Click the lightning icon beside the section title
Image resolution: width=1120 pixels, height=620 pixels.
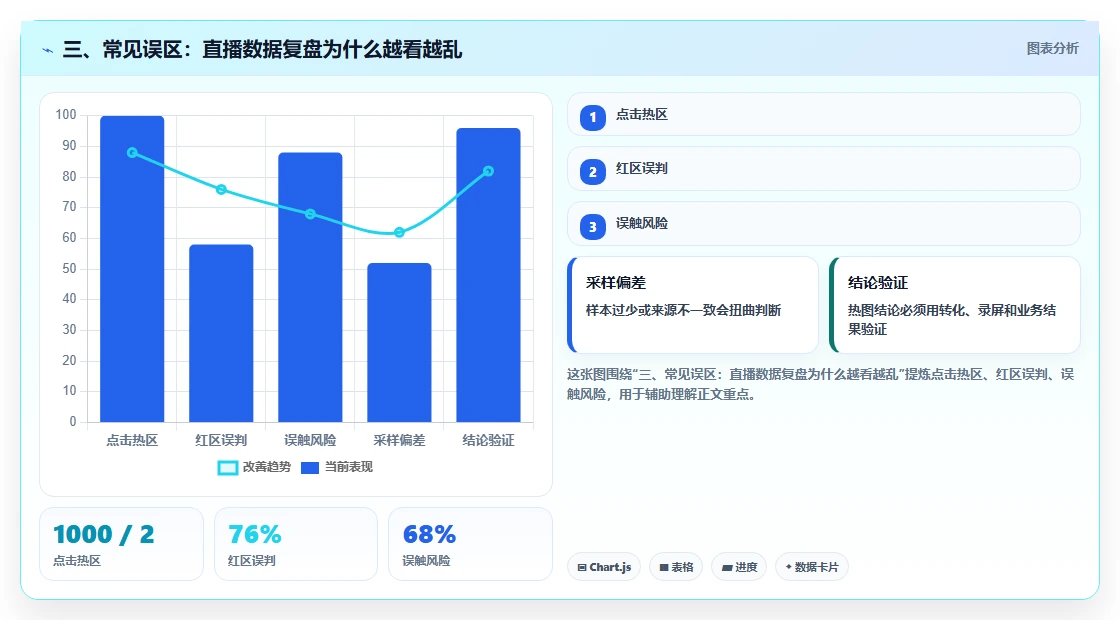[x=48, y=50]
